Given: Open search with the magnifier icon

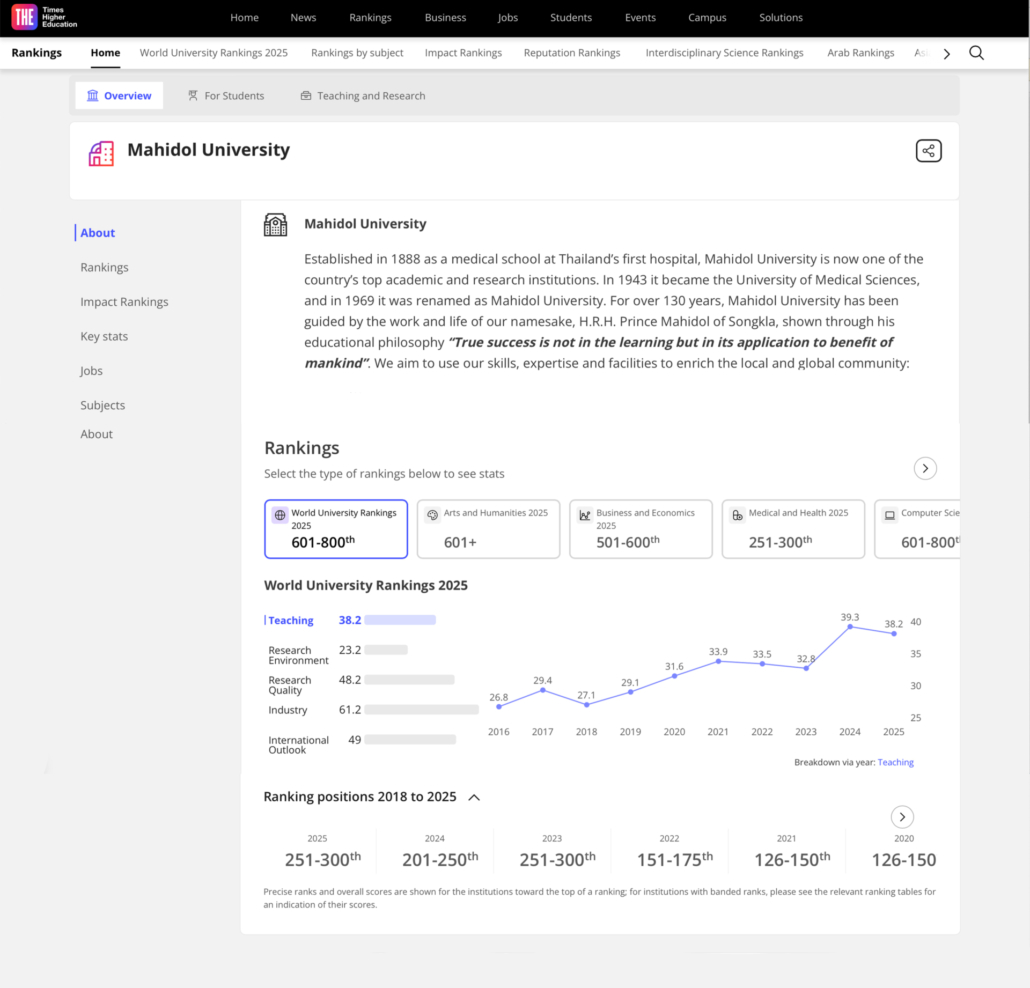Looking at the screenshot, I should (x=976, y=53).
